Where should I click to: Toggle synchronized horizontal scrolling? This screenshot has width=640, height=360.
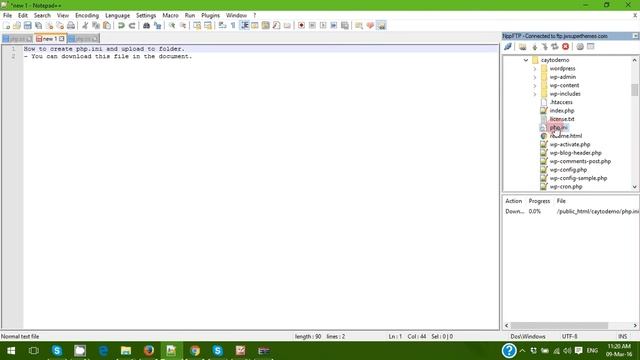208,25
